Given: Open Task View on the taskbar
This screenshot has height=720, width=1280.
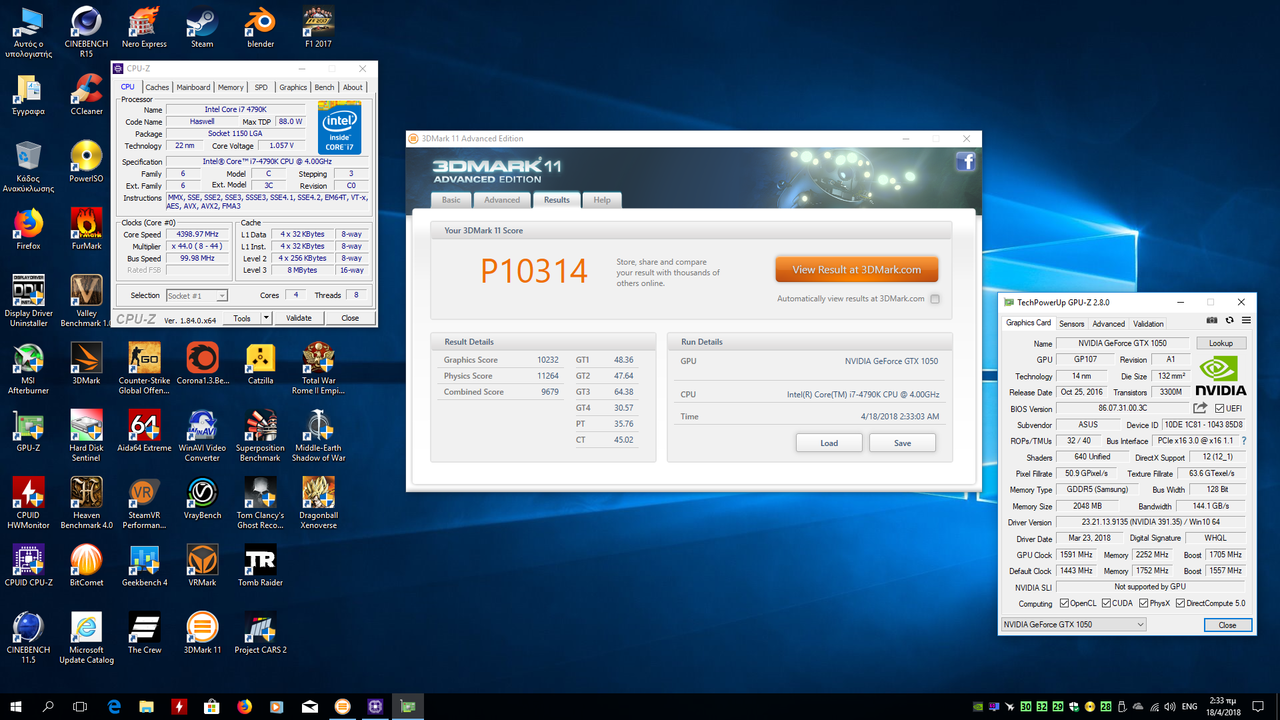Looking at the screenshot, I should click(x=80, y=706).
